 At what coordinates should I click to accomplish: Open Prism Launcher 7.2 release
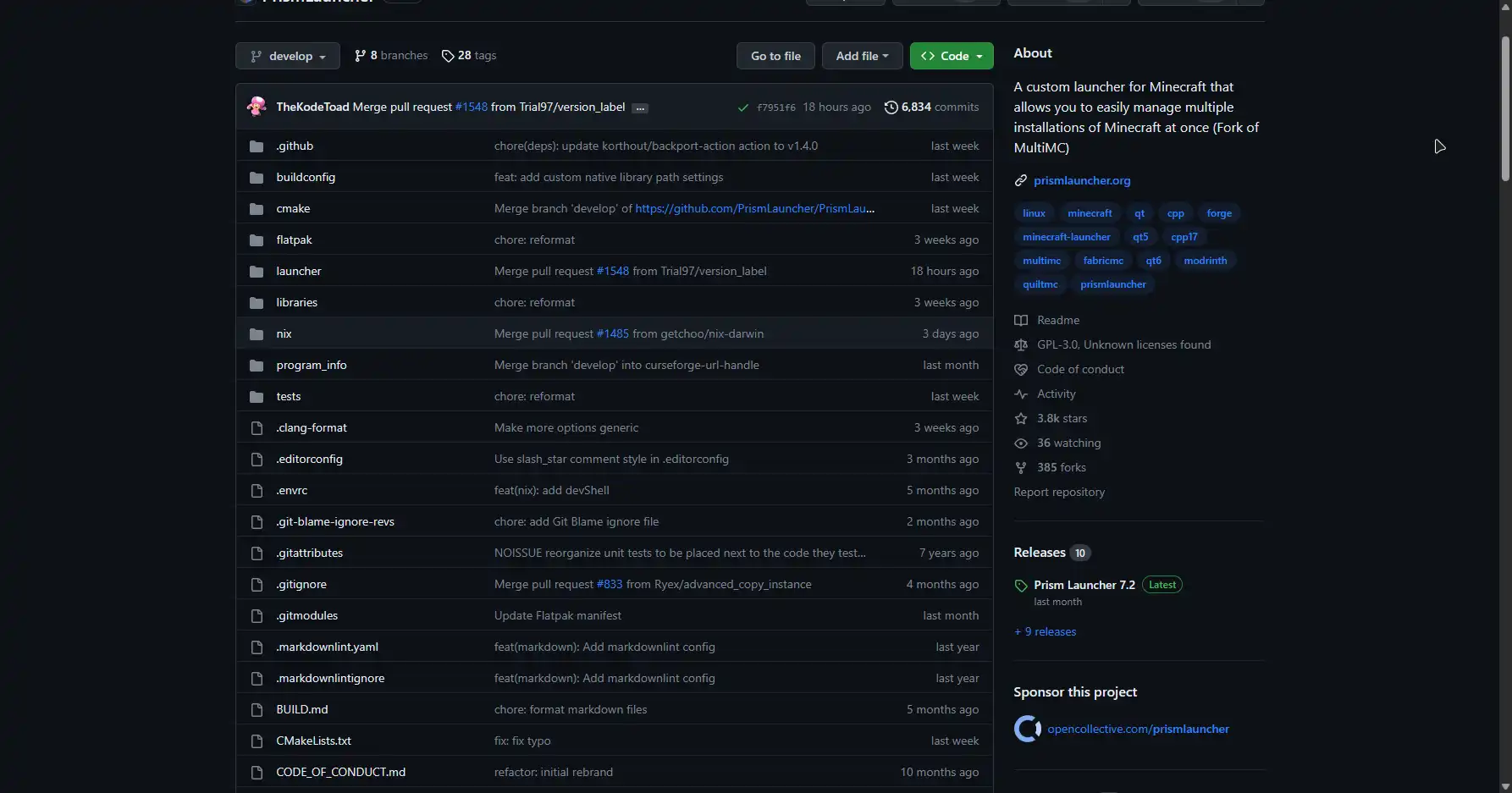click(1084, 585)
